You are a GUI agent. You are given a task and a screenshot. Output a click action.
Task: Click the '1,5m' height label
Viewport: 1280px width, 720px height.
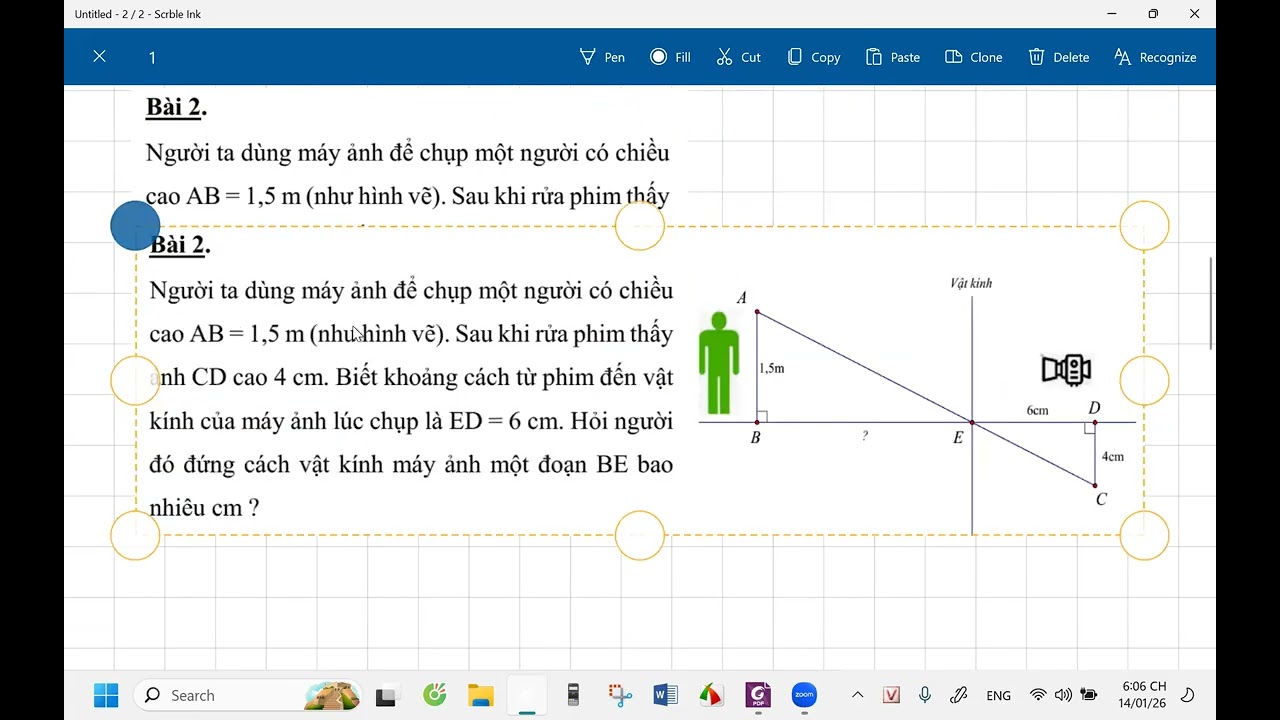[x=772, y=368]
